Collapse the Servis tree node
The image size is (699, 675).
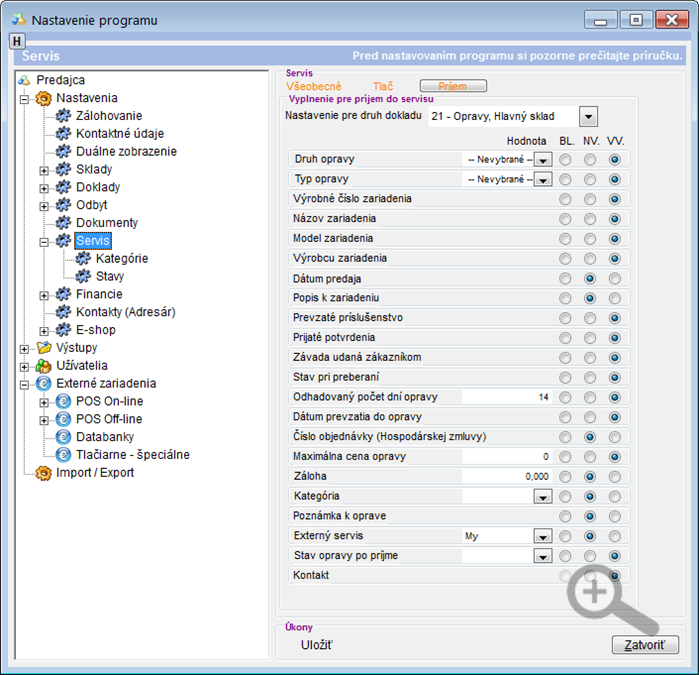tap(44, 242)
